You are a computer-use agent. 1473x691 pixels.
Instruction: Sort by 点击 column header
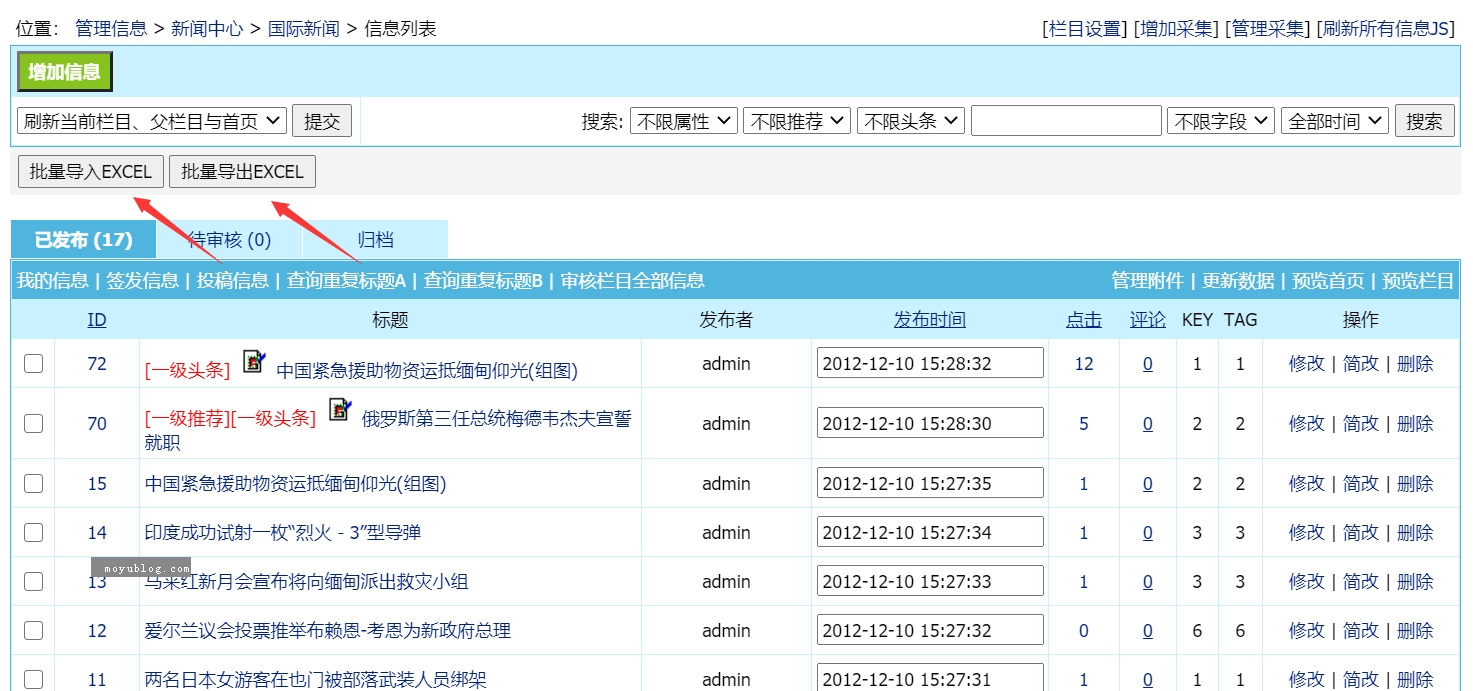coord(1084,320)
